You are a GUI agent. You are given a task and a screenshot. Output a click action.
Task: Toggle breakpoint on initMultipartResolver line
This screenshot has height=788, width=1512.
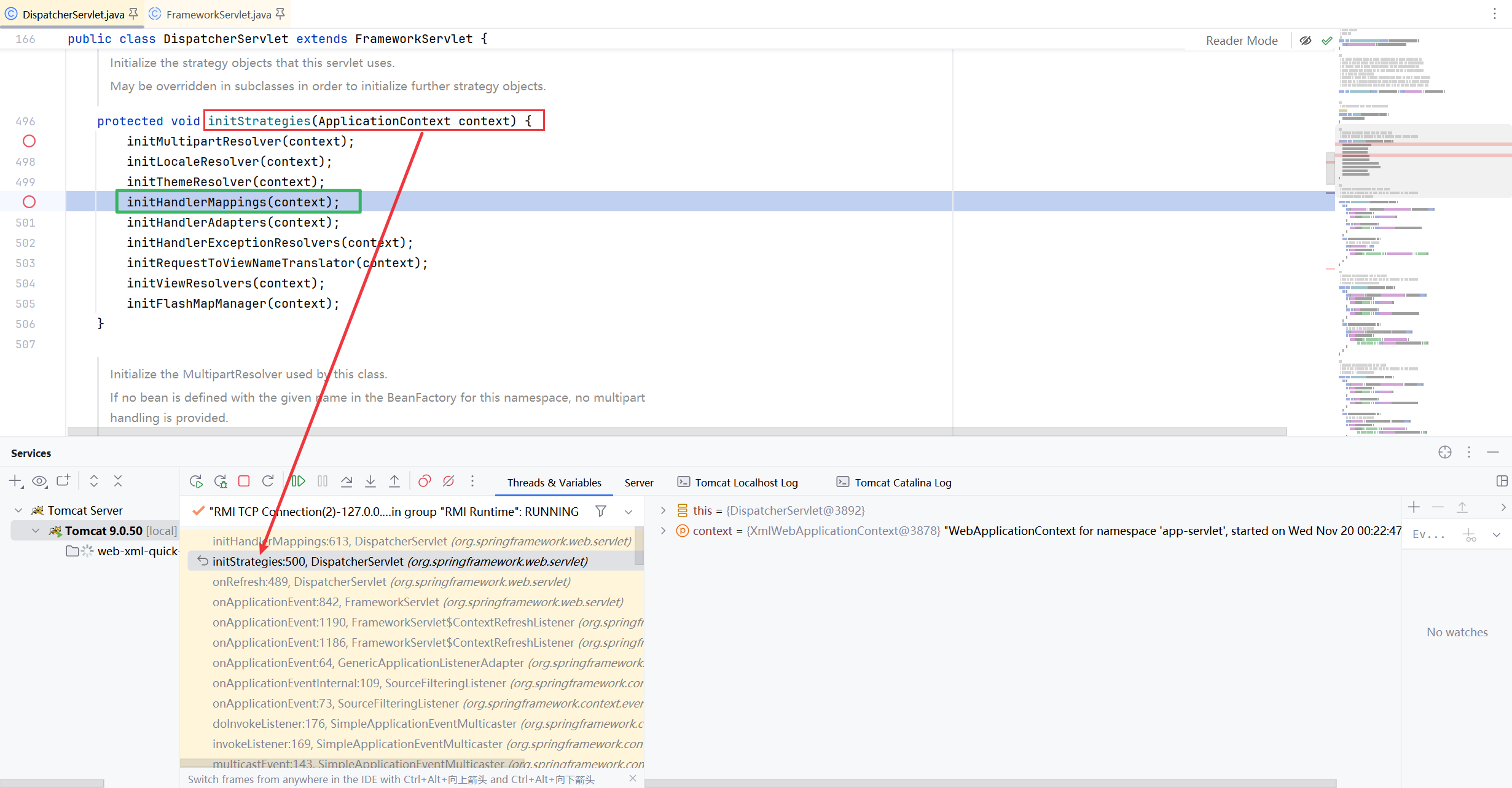tap(29, 141)
